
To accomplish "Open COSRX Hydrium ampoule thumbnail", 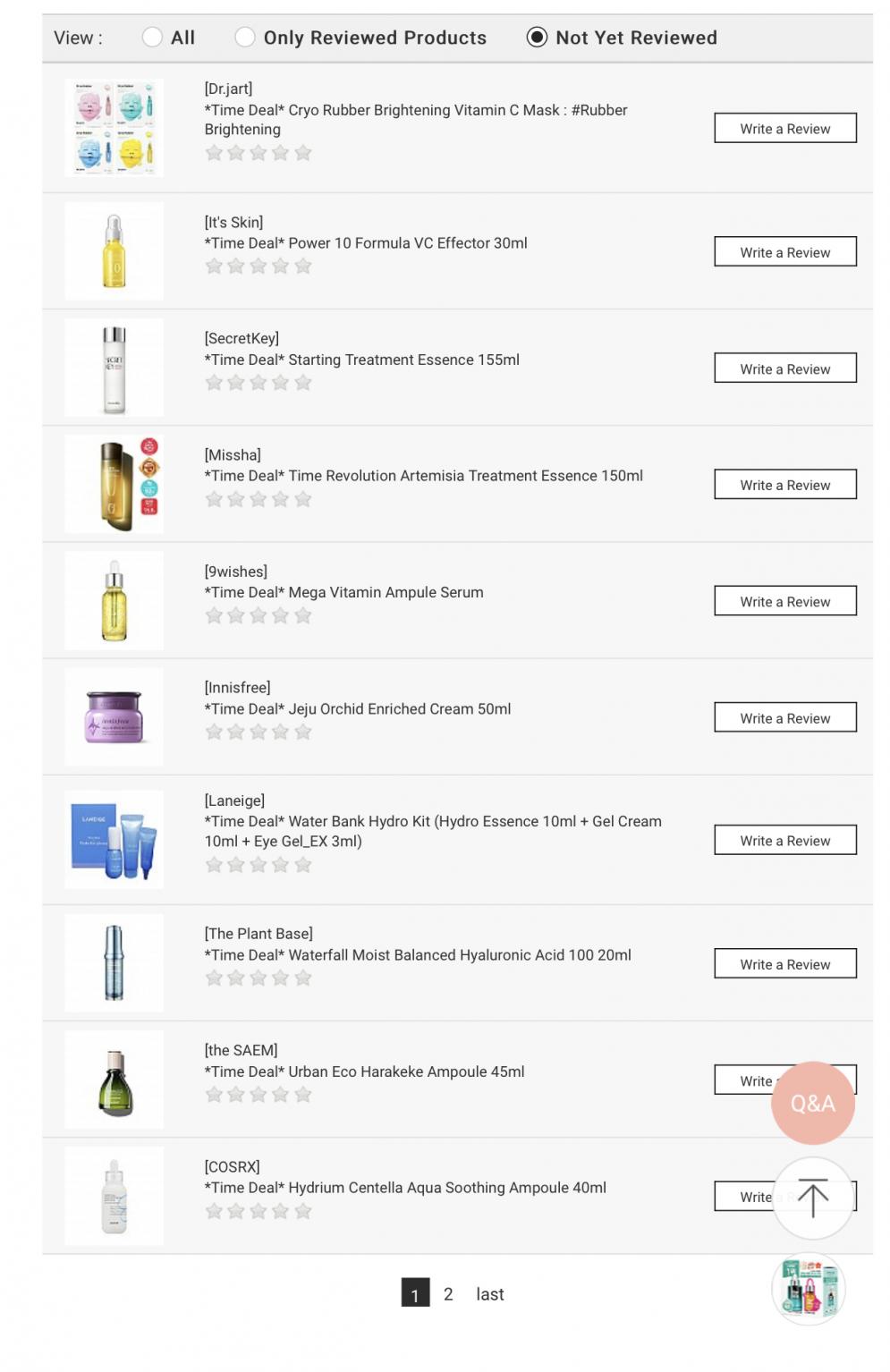I will point(114,1196).
